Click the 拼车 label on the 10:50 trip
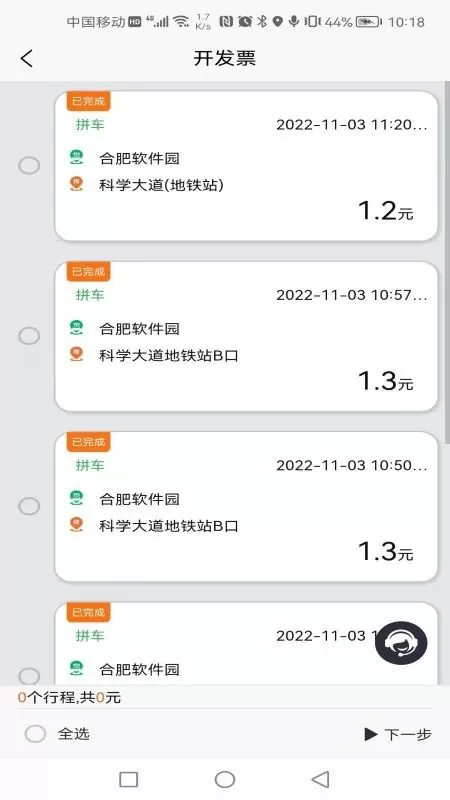The image size is (450, 800). [x=90, y=465]
